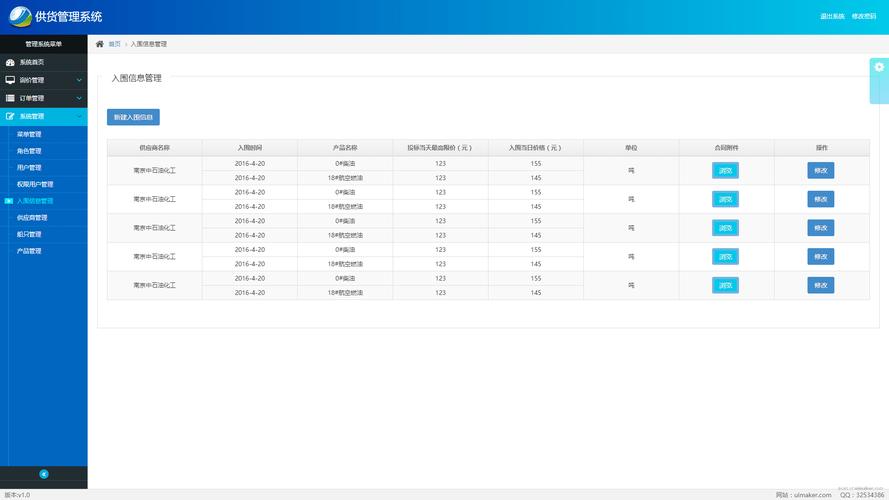Screen dimensions: 889x500
Task: Click the 供货管理系统 logo icon
Action: [20, 16]
